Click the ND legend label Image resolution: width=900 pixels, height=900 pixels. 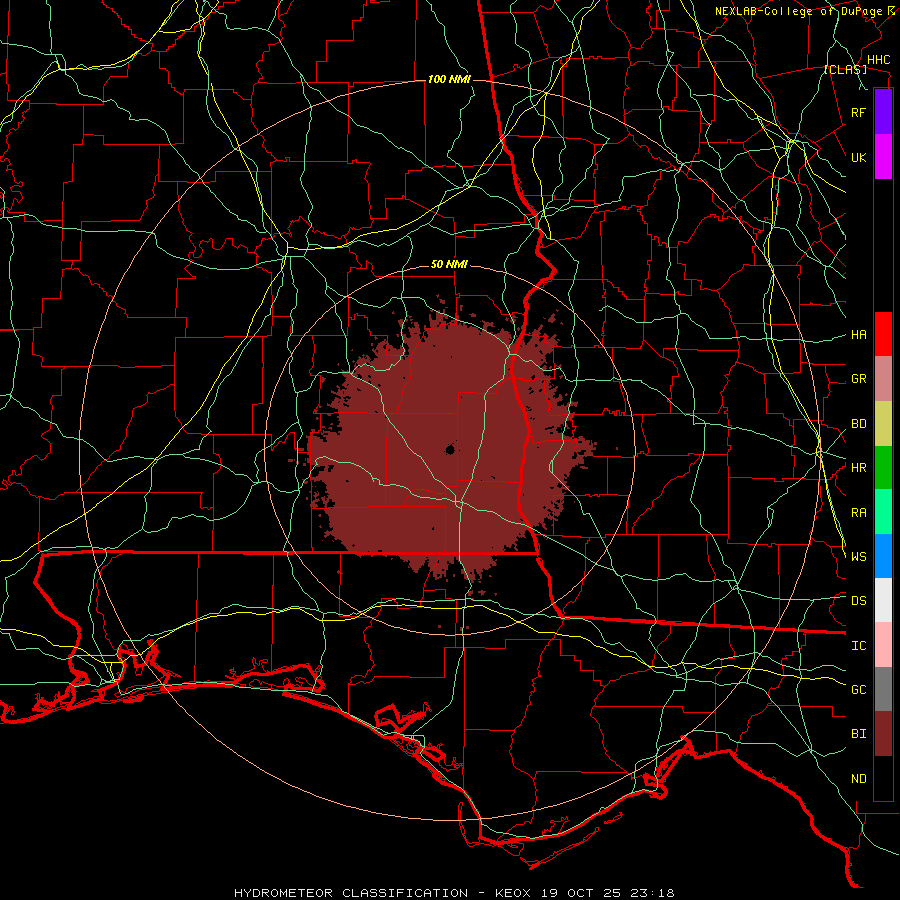858,779
